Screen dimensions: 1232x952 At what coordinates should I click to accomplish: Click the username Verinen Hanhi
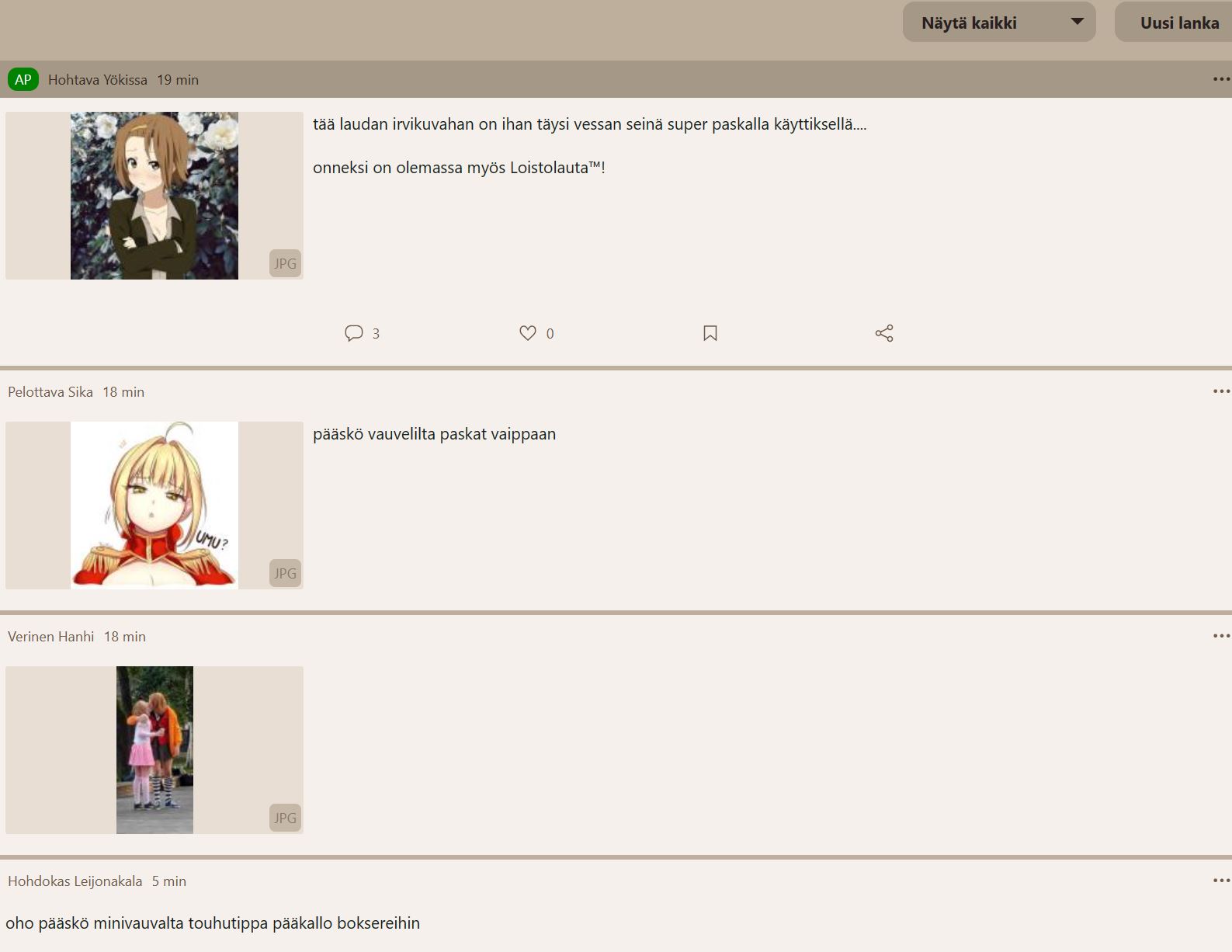pos(51,637)
